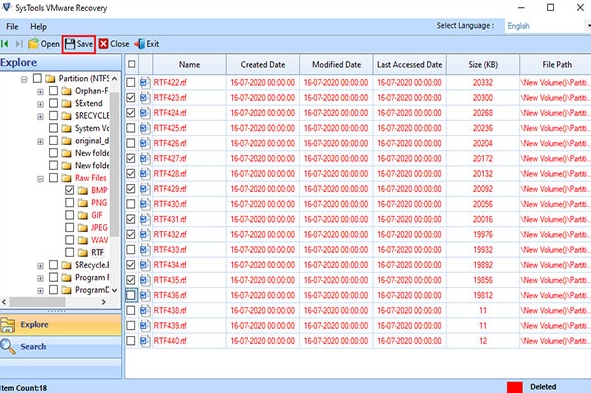Expand the $Extend folder node
Viewport: 591px width, 393px height.
tap(40, 104)
